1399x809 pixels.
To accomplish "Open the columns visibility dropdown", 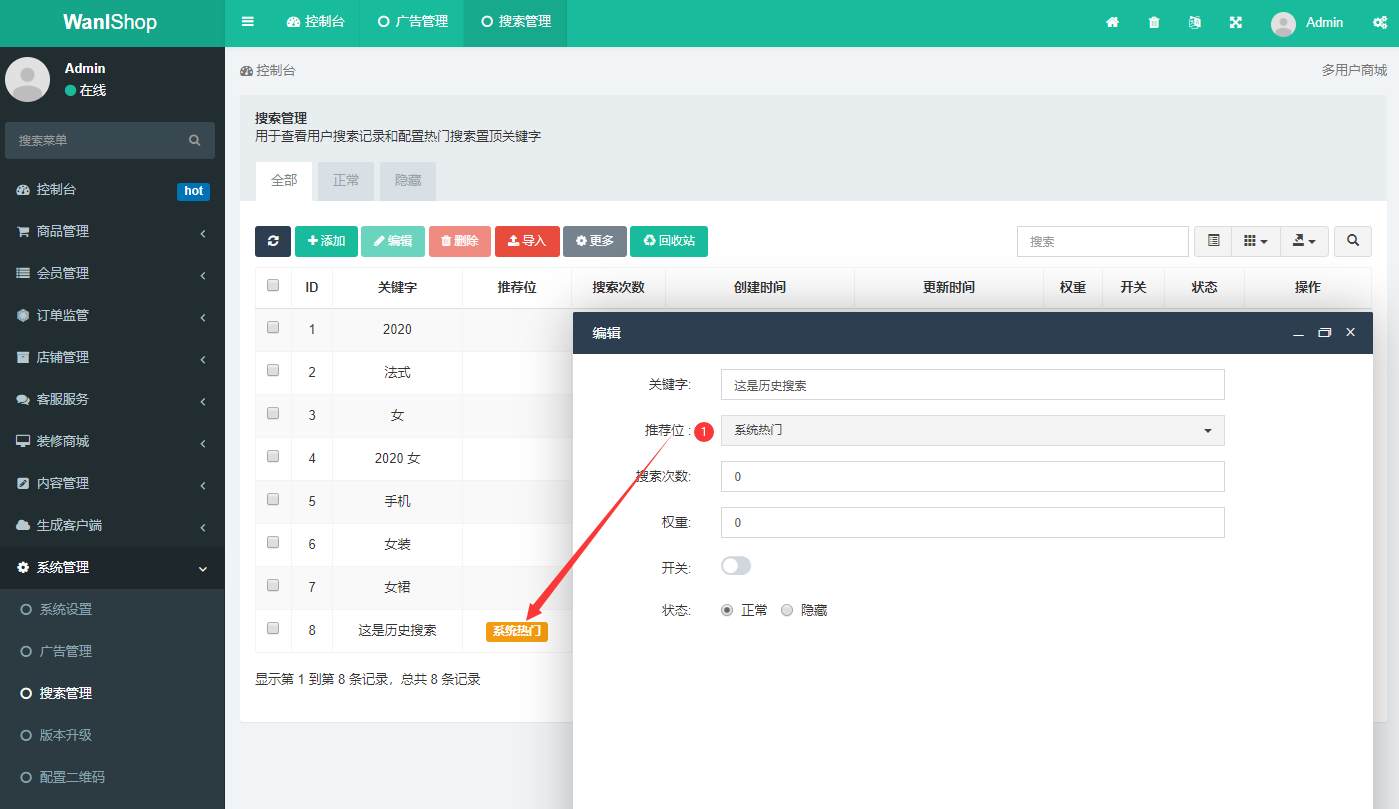I will click(1255, 241).
